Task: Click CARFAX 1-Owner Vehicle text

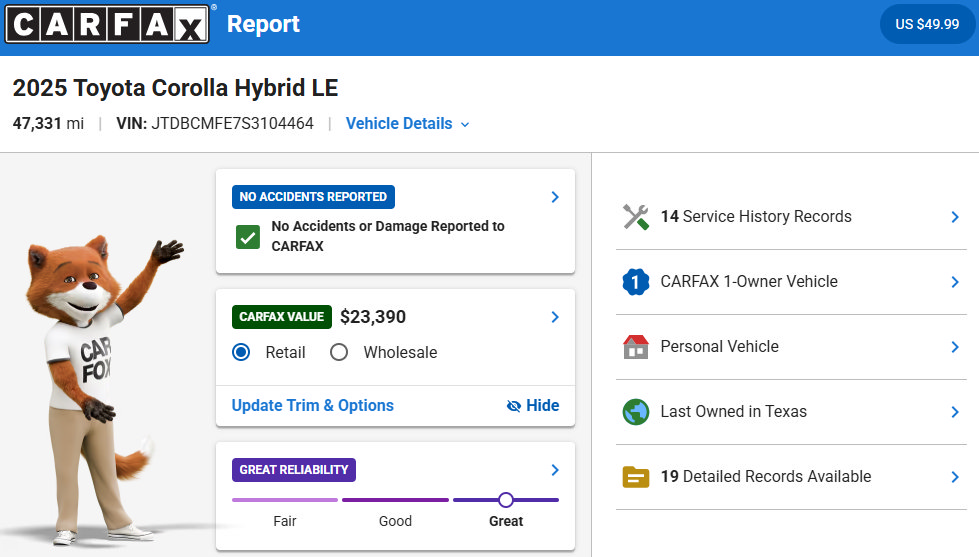Action: 749,281
